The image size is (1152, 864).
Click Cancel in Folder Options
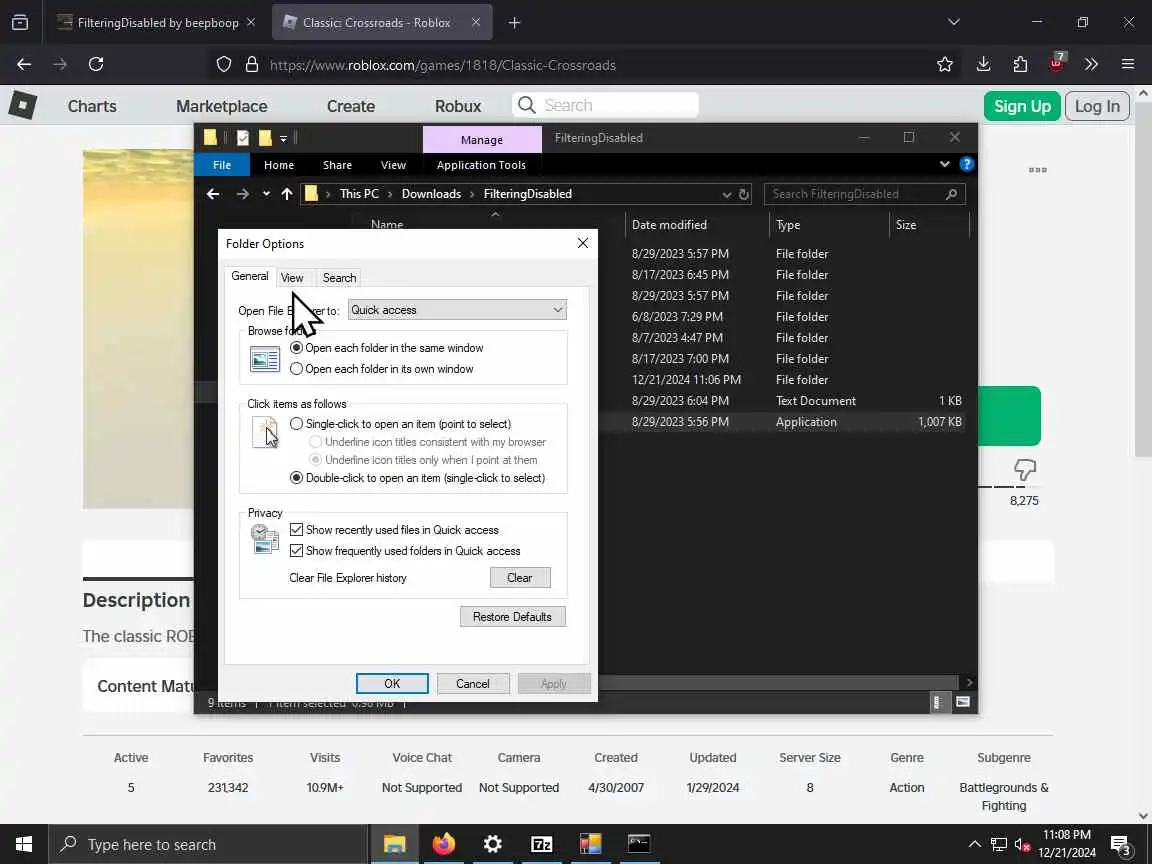click(472, 683)
